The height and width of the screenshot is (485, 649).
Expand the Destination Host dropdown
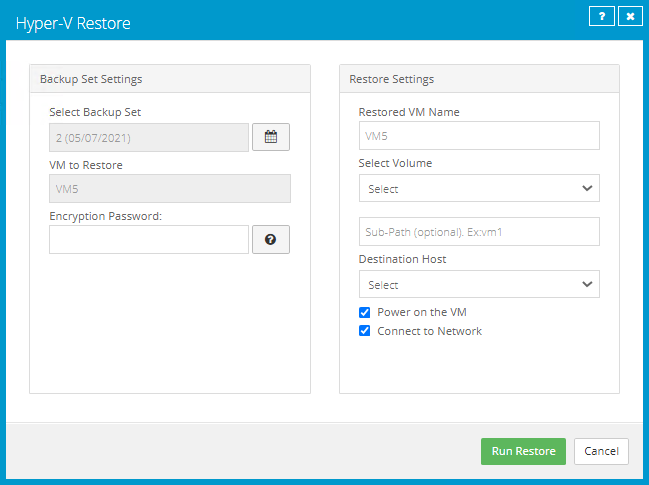point(478,284)
